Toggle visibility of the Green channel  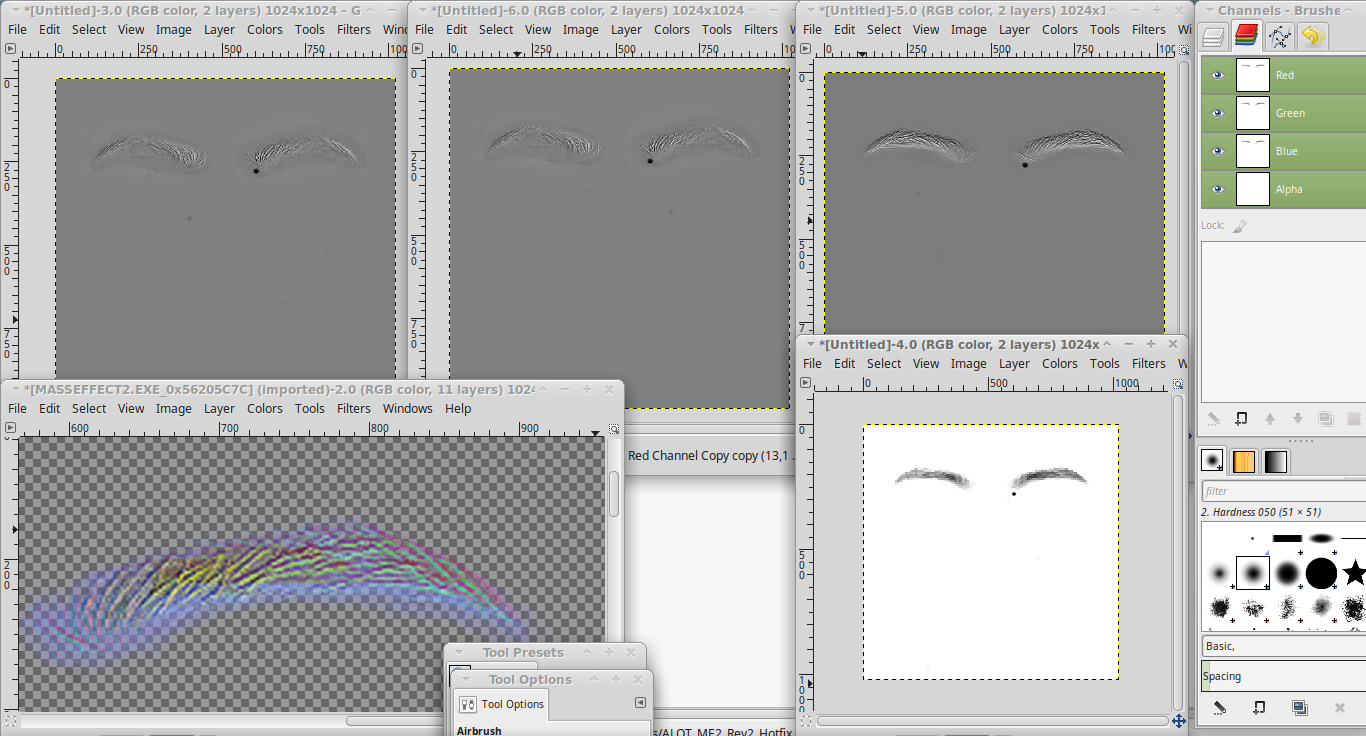[1217, 113]
